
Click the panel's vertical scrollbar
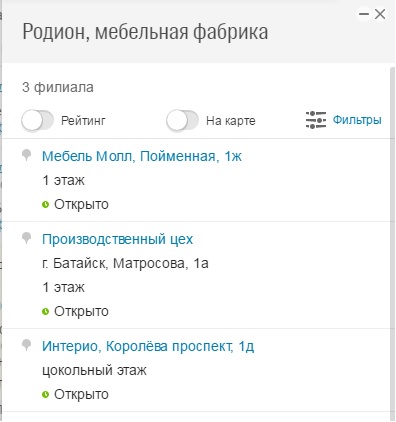[x=392, y=243]
